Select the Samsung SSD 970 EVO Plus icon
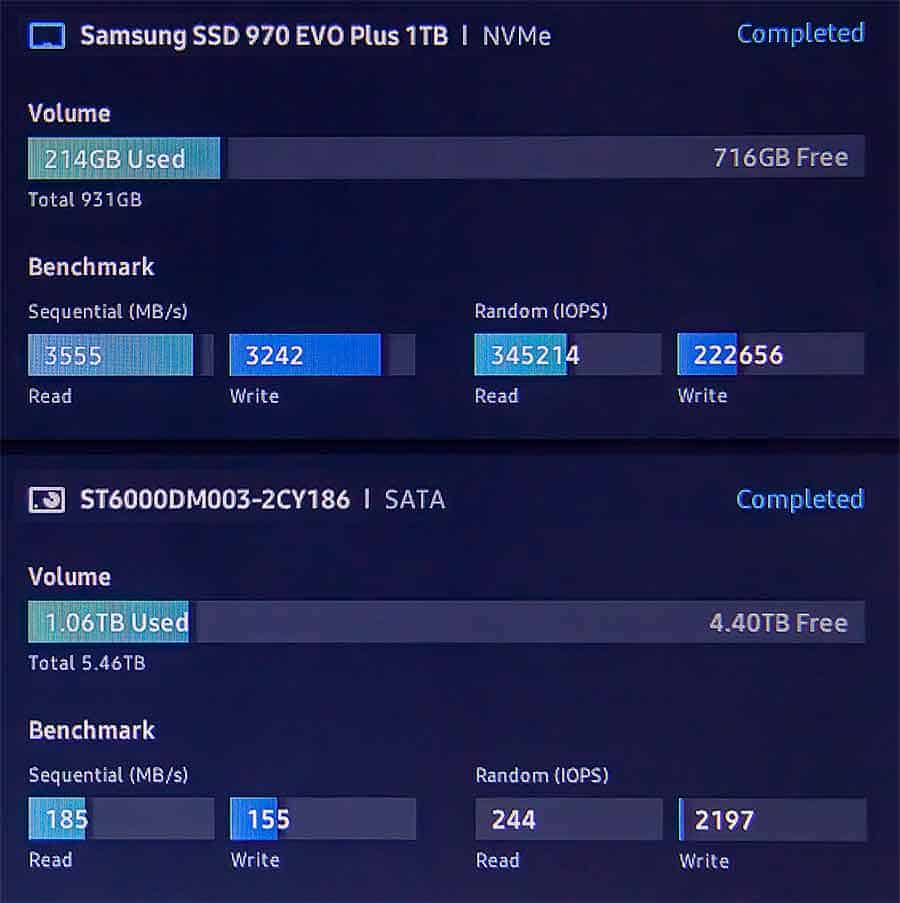This screenshot has width=900, height=903. click(44, 34)
